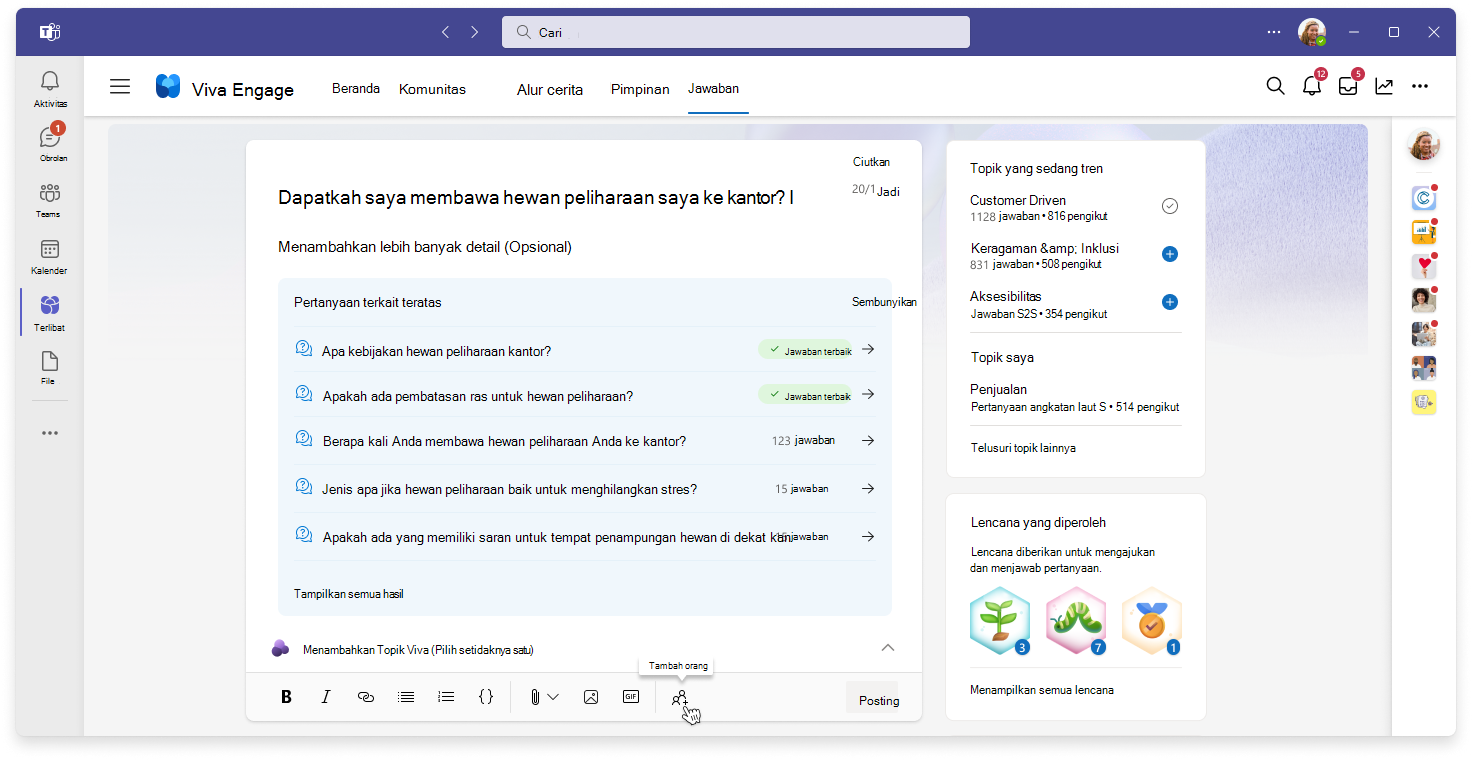Open Kalender in the sidebar
Screen dimensions: 1472x760
point(50,257)
